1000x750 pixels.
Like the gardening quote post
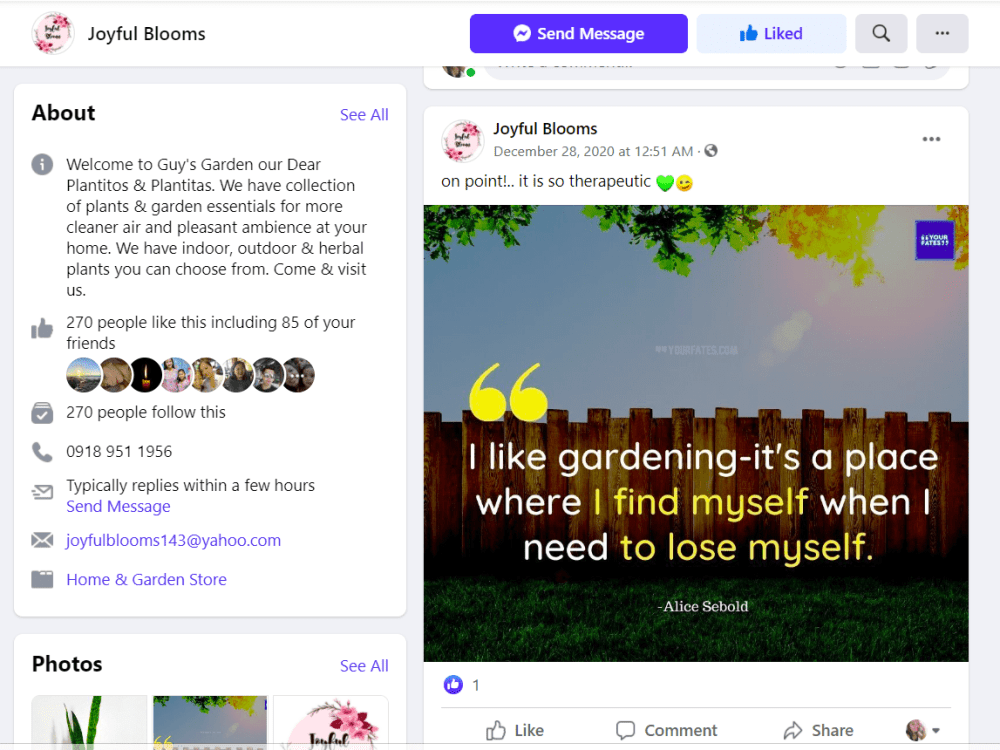[x=514, y=730]
